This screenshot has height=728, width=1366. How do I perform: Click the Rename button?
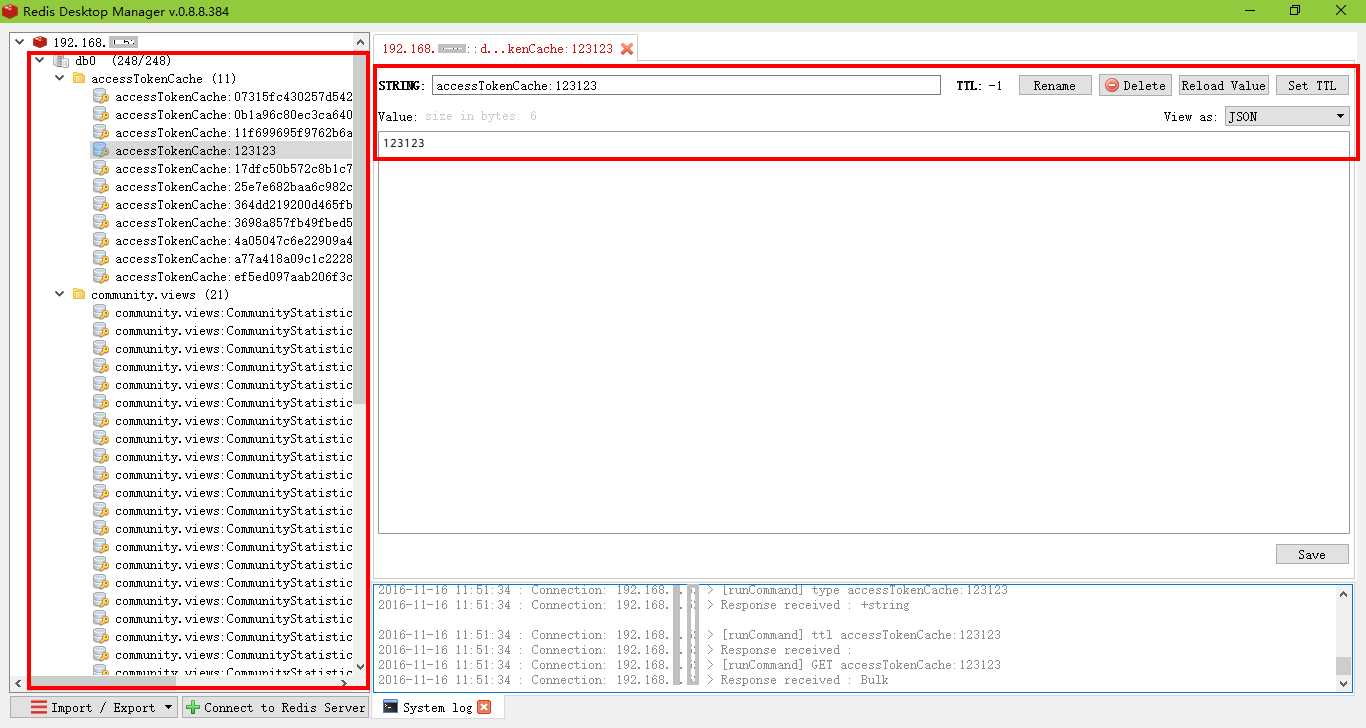(x=1054, y=86)
